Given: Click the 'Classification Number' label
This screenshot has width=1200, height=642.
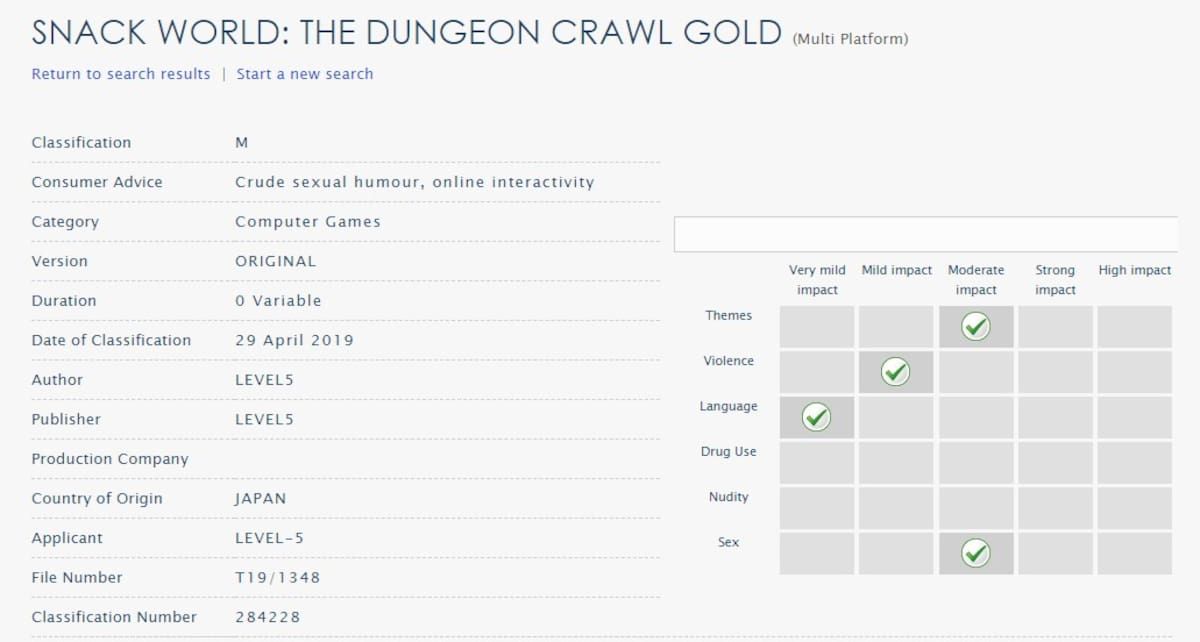Looking at the screenshot, I should point(114,617).
